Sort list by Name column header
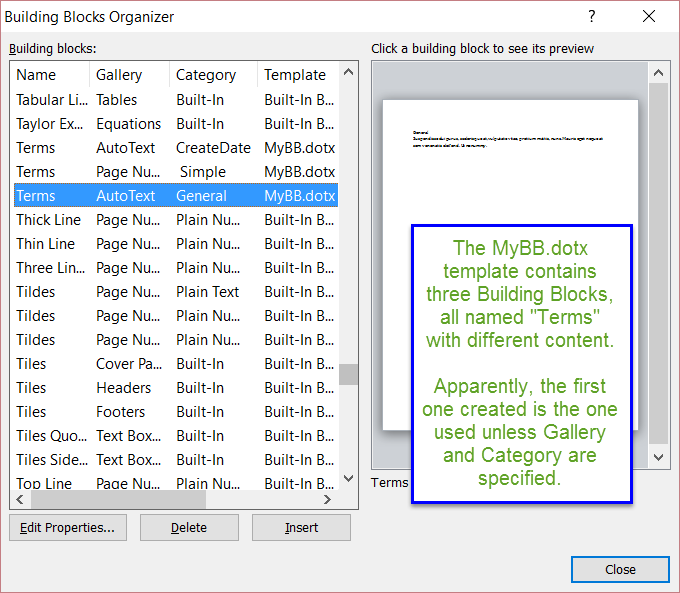Viewport: 680px width, 593px height. click(x=51, y=75)
